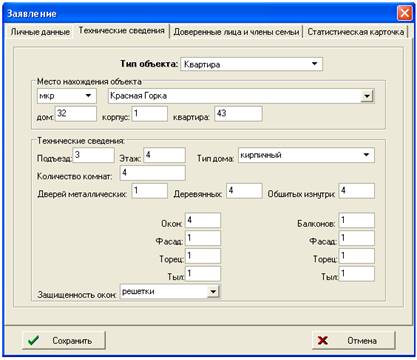
Task: Click the корпус input field
Action: [x=149, y=114]
